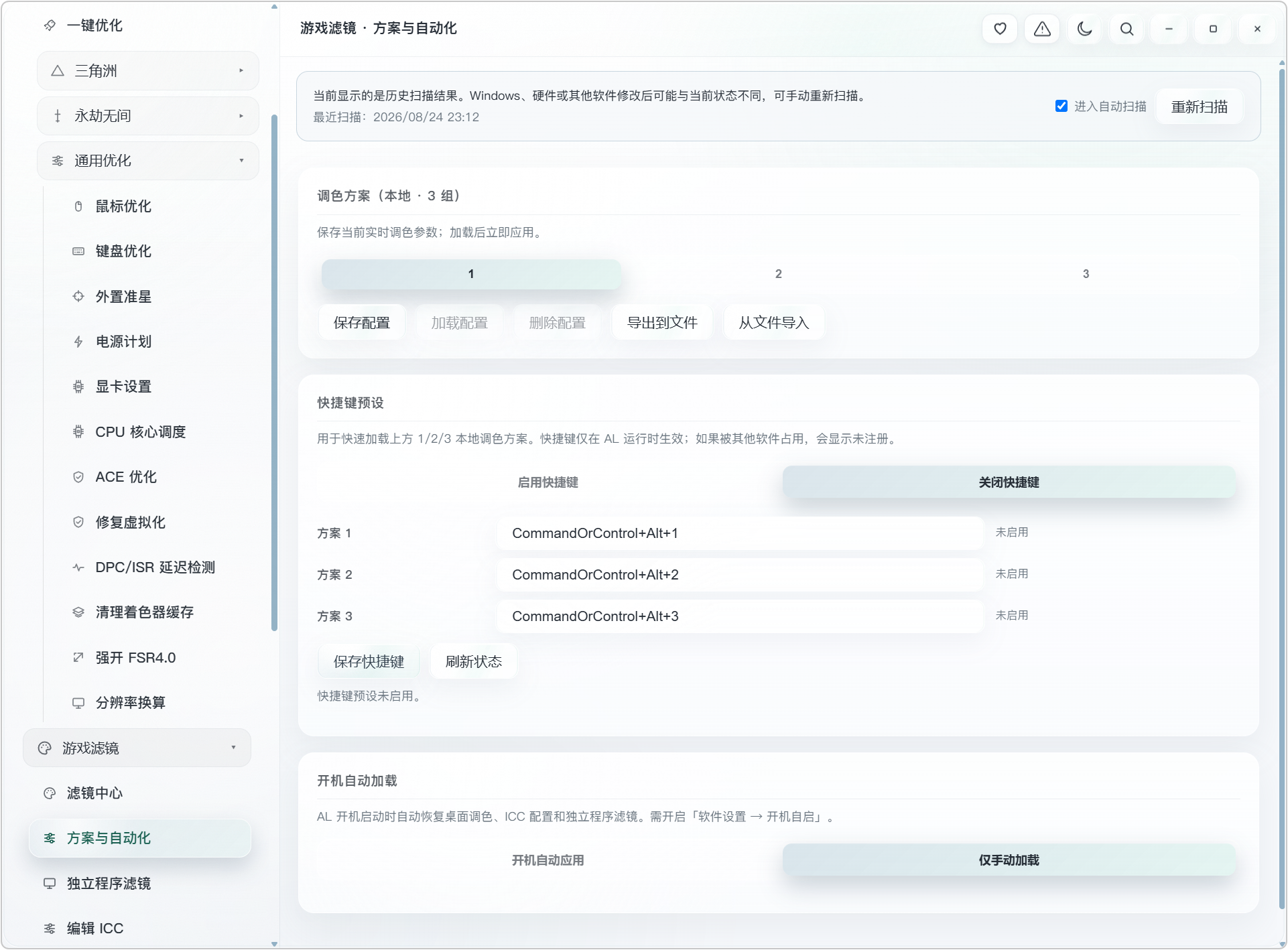Click the monitor icon for 分辨率换算

[78, 703]
